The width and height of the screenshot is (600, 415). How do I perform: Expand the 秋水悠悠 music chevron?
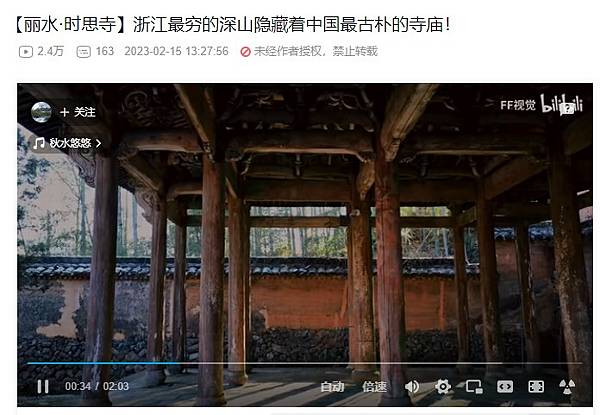pyautogui.click(x=98, y=143)
